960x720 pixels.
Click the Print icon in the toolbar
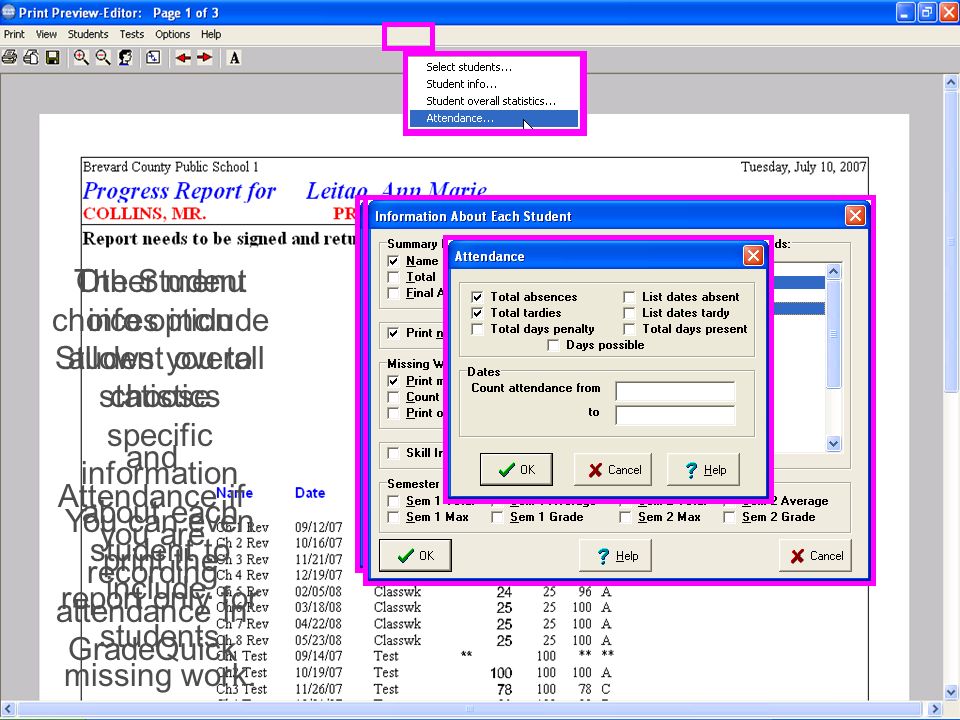pos(9,58)
